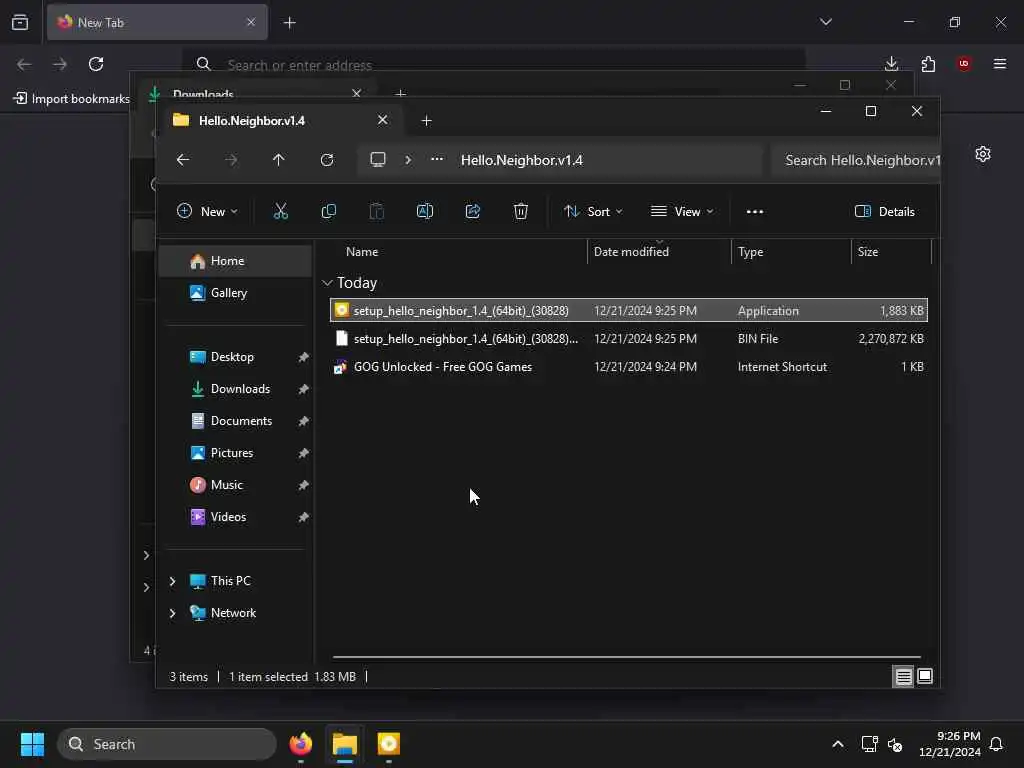Sort by the Type column header
Image resolution: width=1024 pixels, height=768 pixels.
point(750,251)
